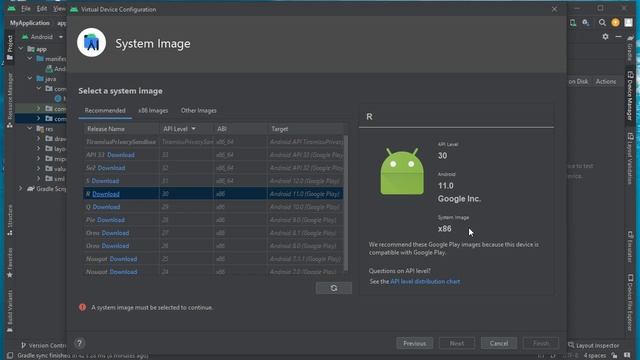The image size is (640, 360).
Task: Expand the drawable folder under res
Action: coord(39,139)
